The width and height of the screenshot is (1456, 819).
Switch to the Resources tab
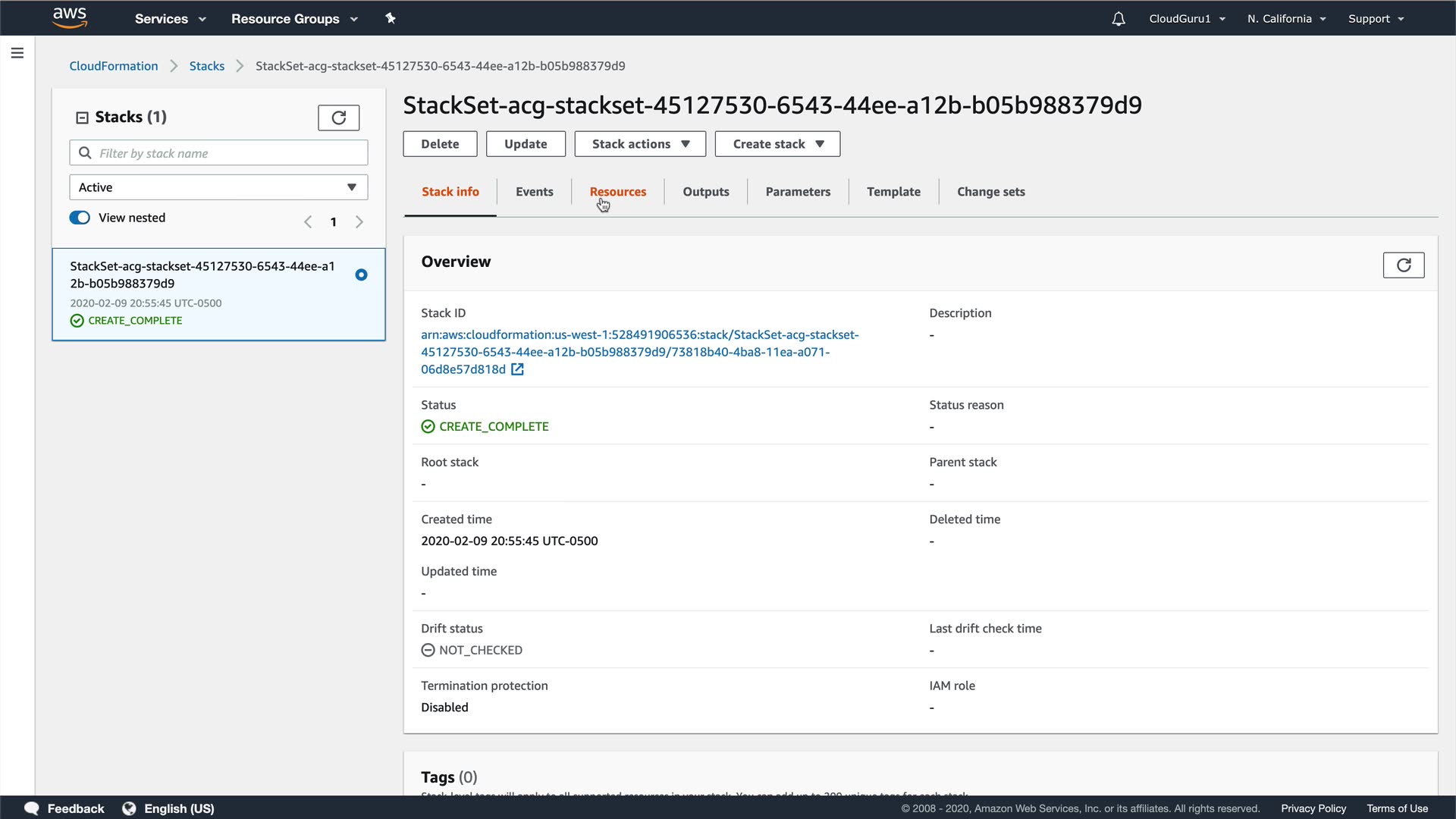(x=617, y=192)
